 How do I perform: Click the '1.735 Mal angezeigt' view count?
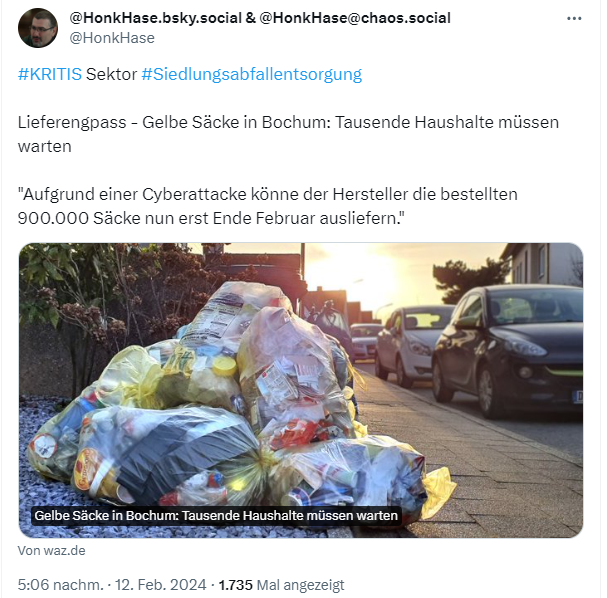click(x=281, y=584)
